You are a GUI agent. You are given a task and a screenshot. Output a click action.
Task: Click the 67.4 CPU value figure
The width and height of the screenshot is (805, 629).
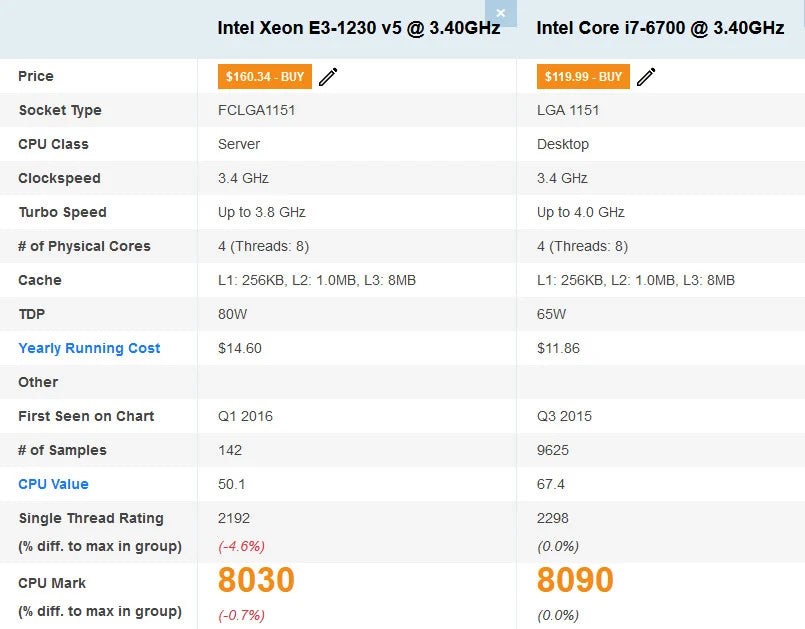coord(550,484)
